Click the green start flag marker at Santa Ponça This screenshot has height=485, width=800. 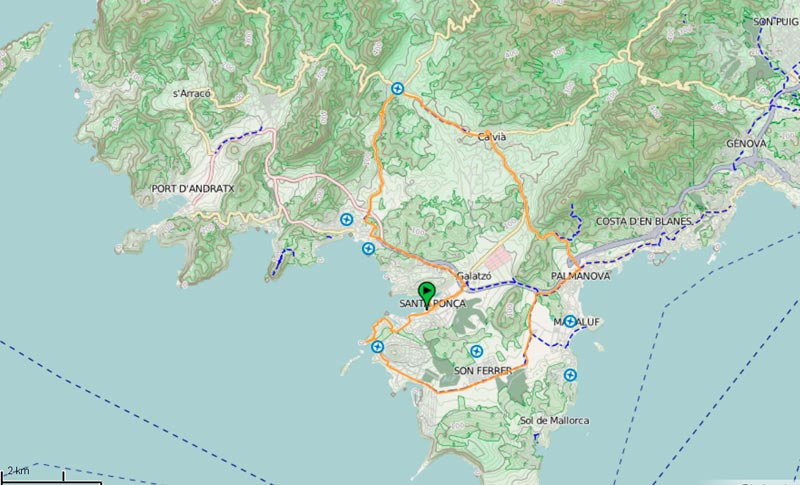point(427,295)
